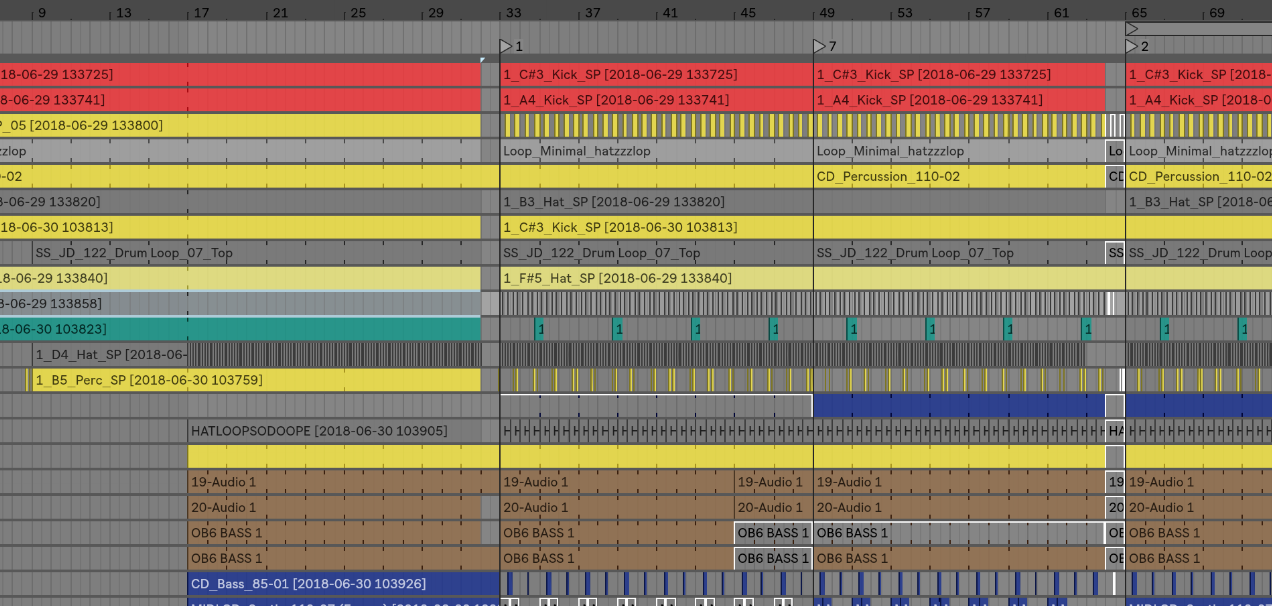Jump to locator marker 1
1272x606 pixels.
(506, 46)
